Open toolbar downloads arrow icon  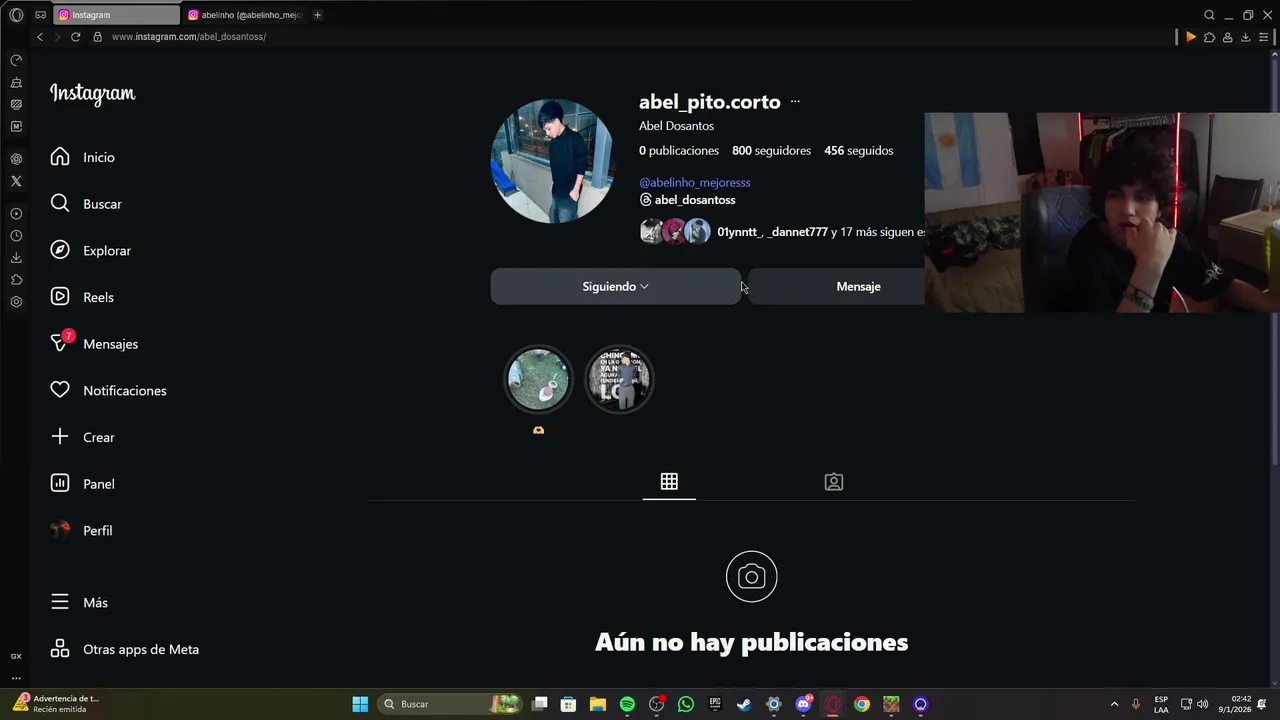tap(1246, 37)
